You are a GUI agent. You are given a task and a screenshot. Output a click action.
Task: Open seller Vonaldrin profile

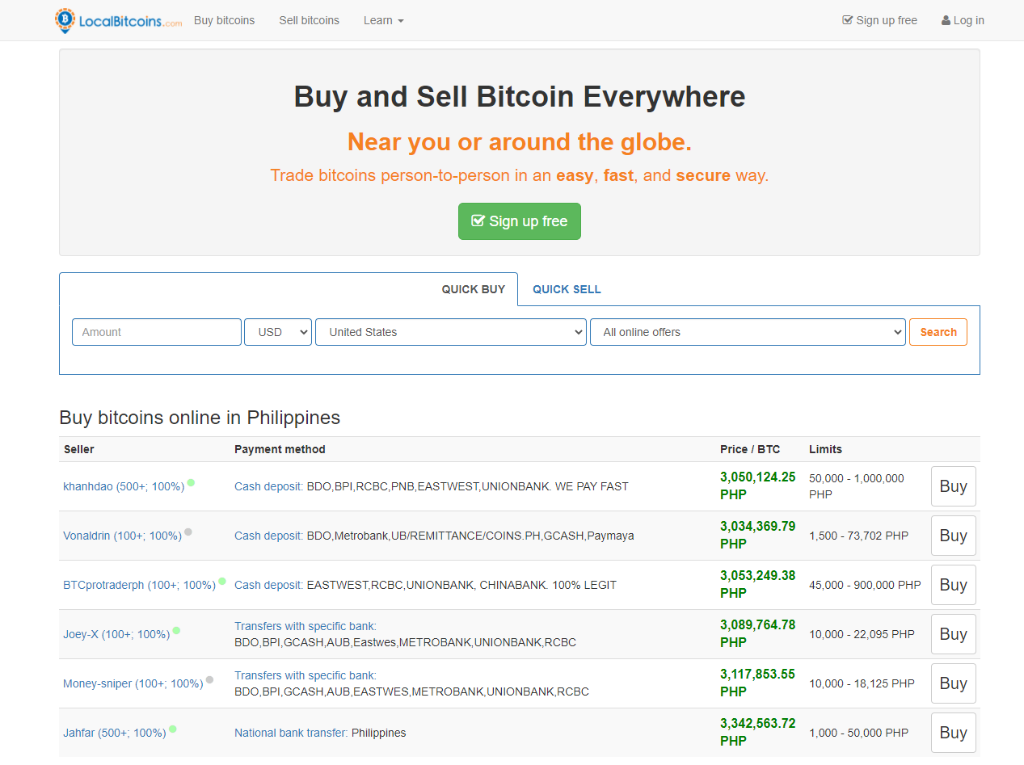pos(122,536)
